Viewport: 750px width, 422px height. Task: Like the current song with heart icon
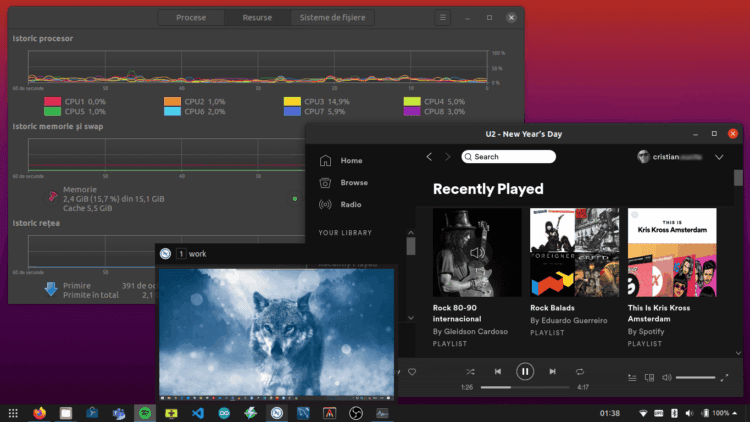click(412, 372)
